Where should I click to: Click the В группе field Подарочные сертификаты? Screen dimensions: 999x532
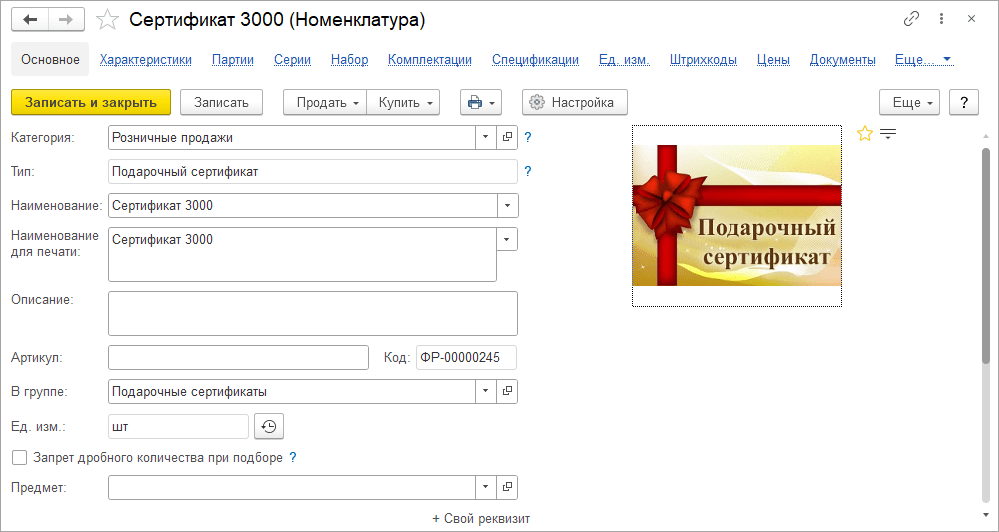click(x=292, y=391)
